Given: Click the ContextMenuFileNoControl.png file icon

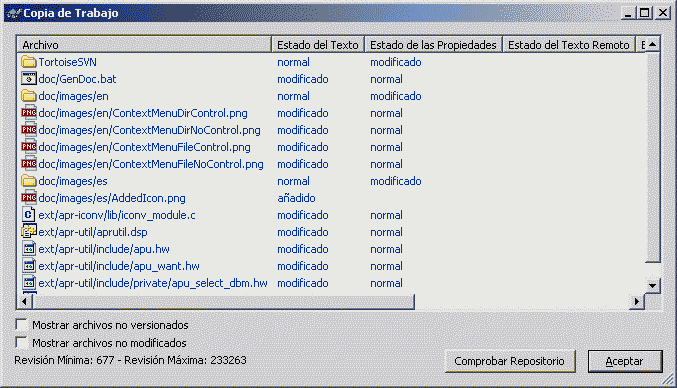Looking at the screenshot, I should click(28, 164).
